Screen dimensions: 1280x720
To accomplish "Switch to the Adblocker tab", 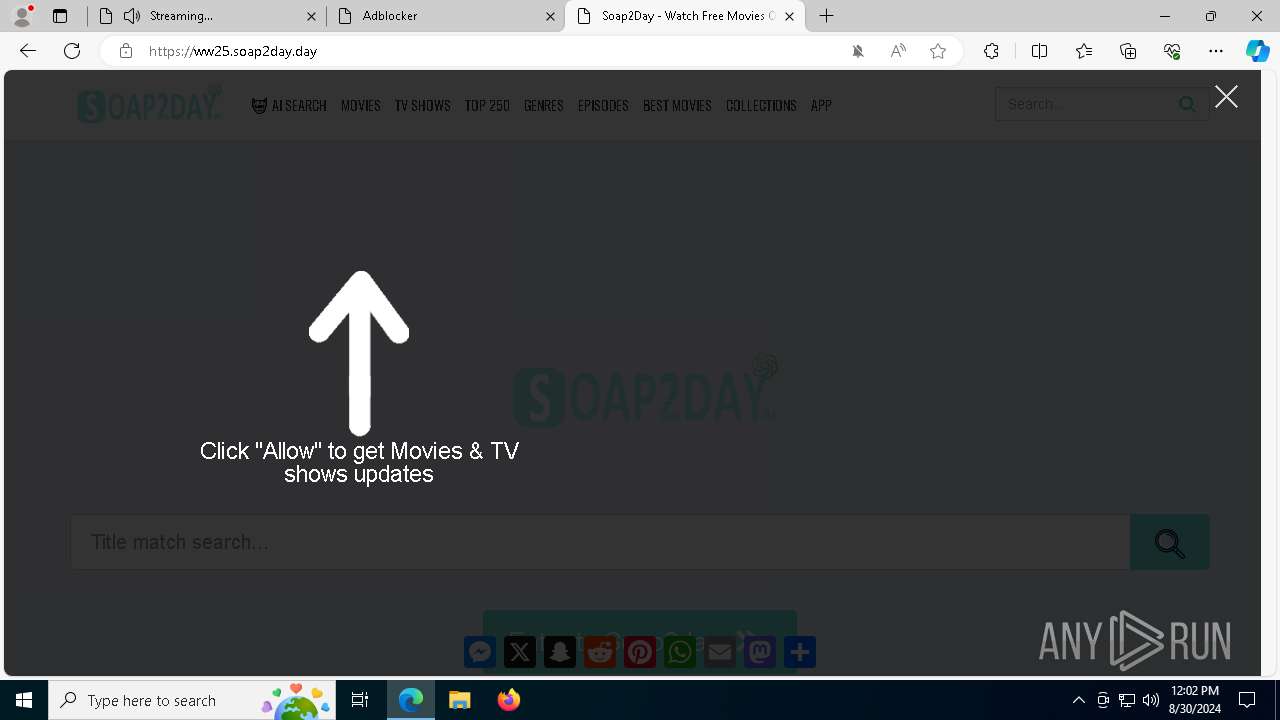I will pyautogui.click(x=445, y=16).
